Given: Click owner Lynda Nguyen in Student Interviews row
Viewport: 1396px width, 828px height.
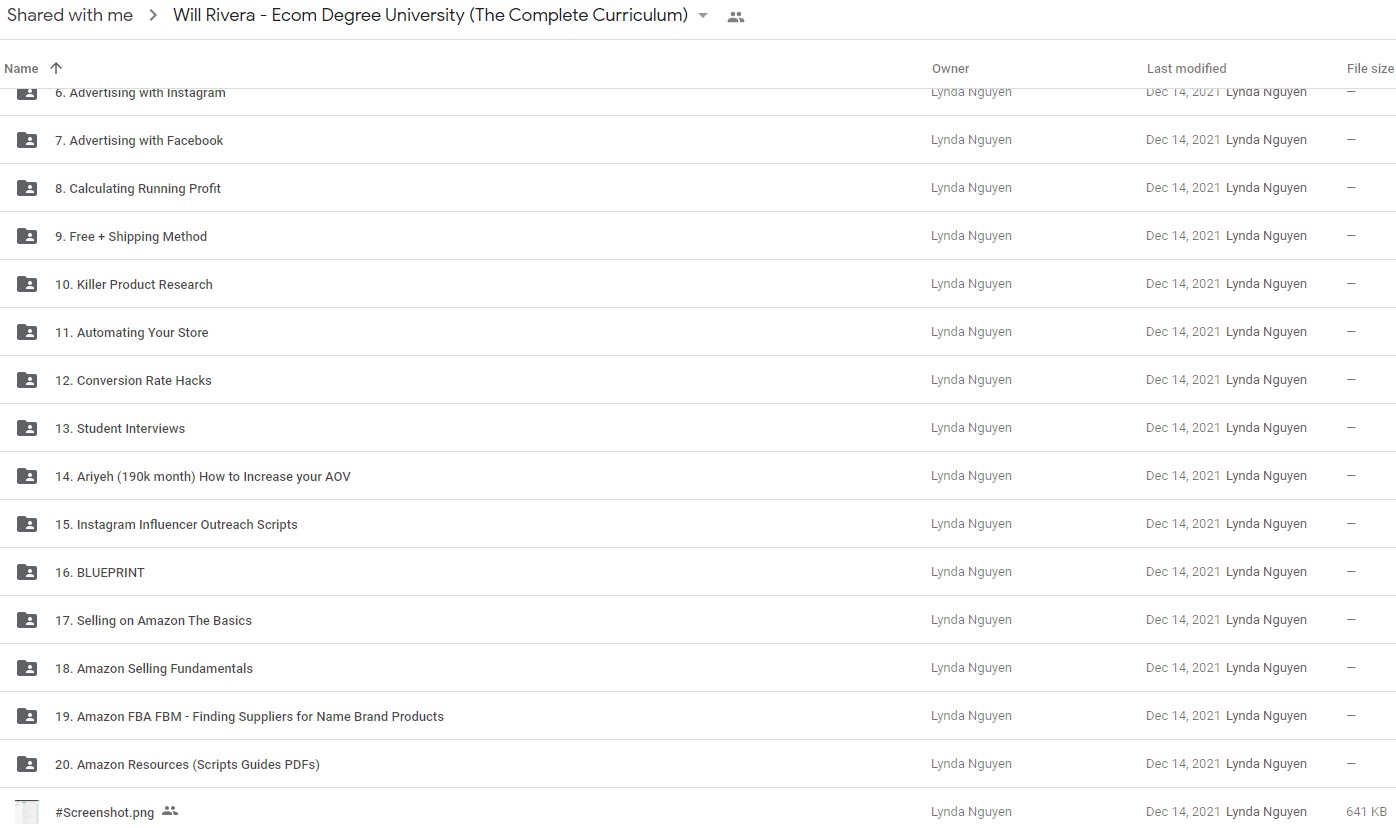Looking at the screenshot, I should point(971,428).
